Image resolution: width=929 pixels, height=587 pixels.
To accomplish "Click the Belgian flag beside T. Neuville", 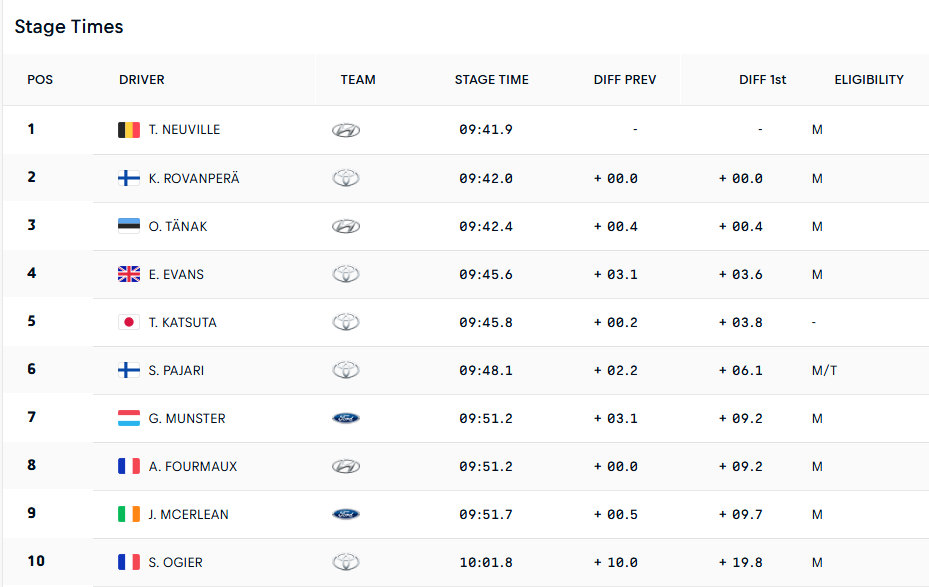I will tap(129, 130).
